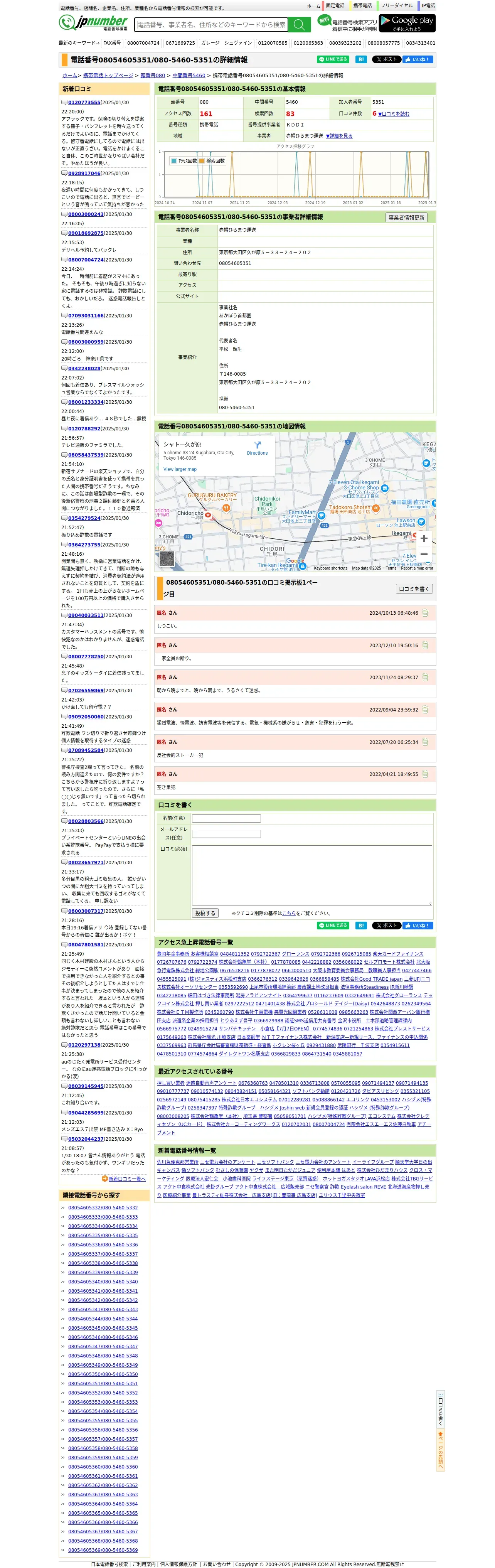495x1568 pixels.
Task: Open the こちら deletion criteria link
Action: (x=289, y=913)
